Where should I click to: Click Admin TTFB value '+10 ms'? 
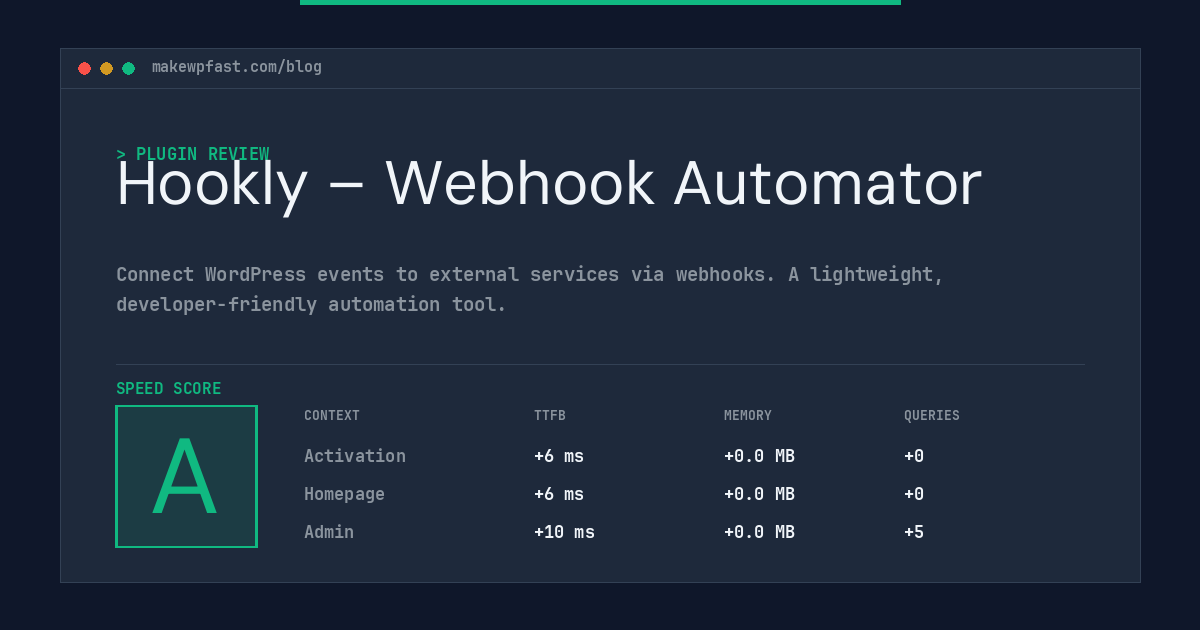564,532
